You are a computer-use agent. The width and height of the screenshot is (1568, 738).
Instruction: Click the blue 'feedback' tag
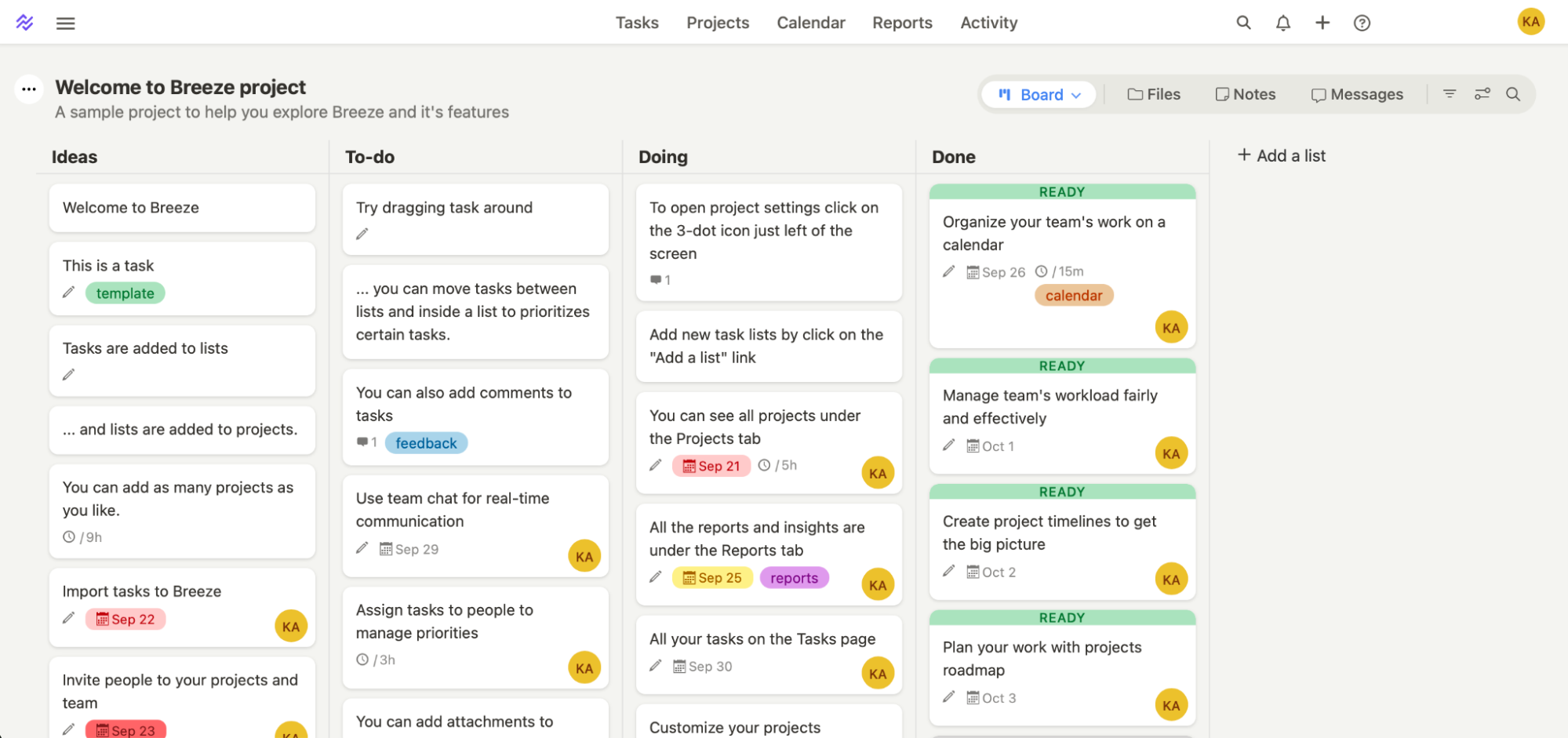tap(426, 443)
